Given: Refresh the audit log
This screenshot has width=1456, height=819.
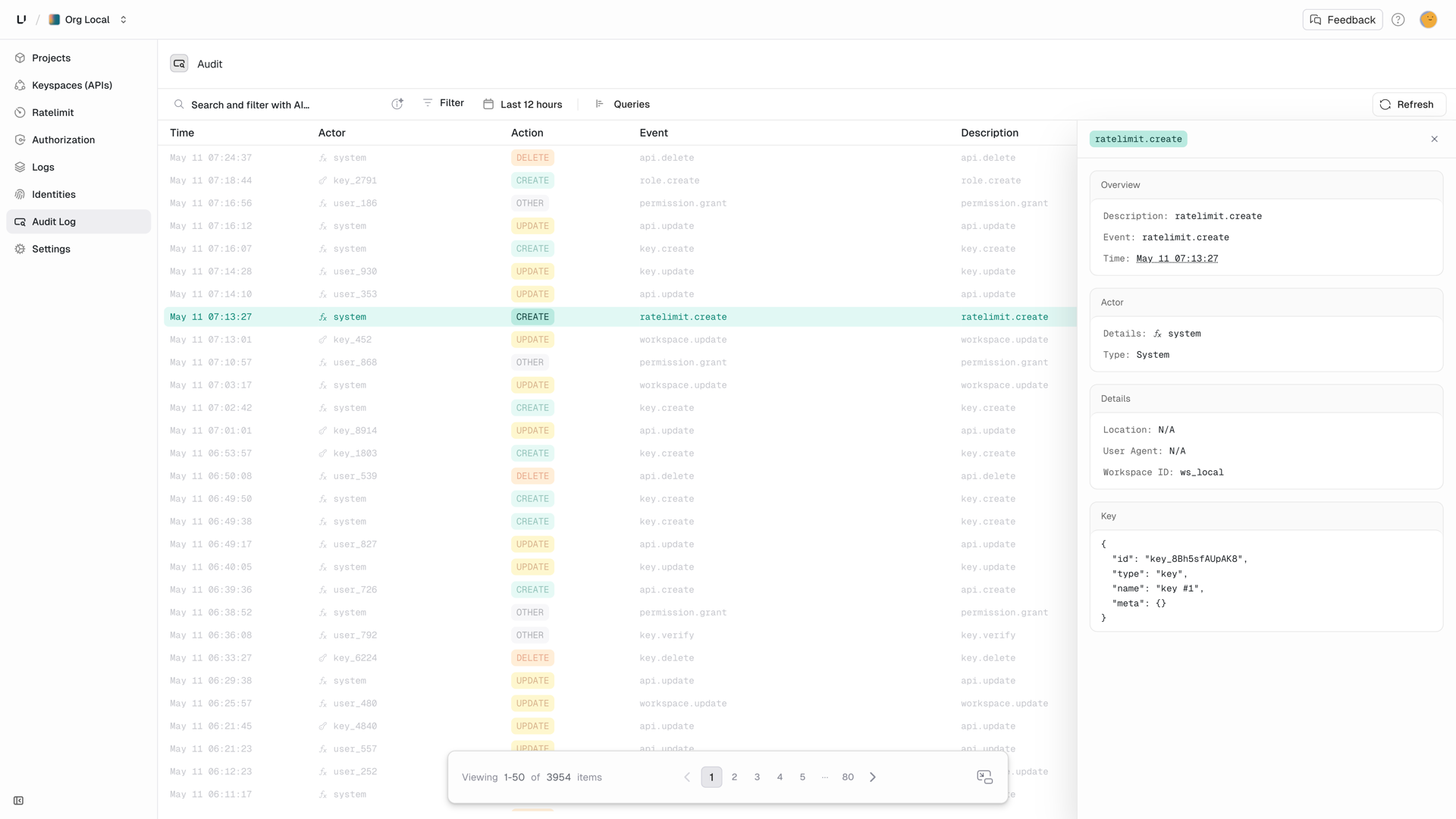Looking at the screenshot, I should point(1408,105).
